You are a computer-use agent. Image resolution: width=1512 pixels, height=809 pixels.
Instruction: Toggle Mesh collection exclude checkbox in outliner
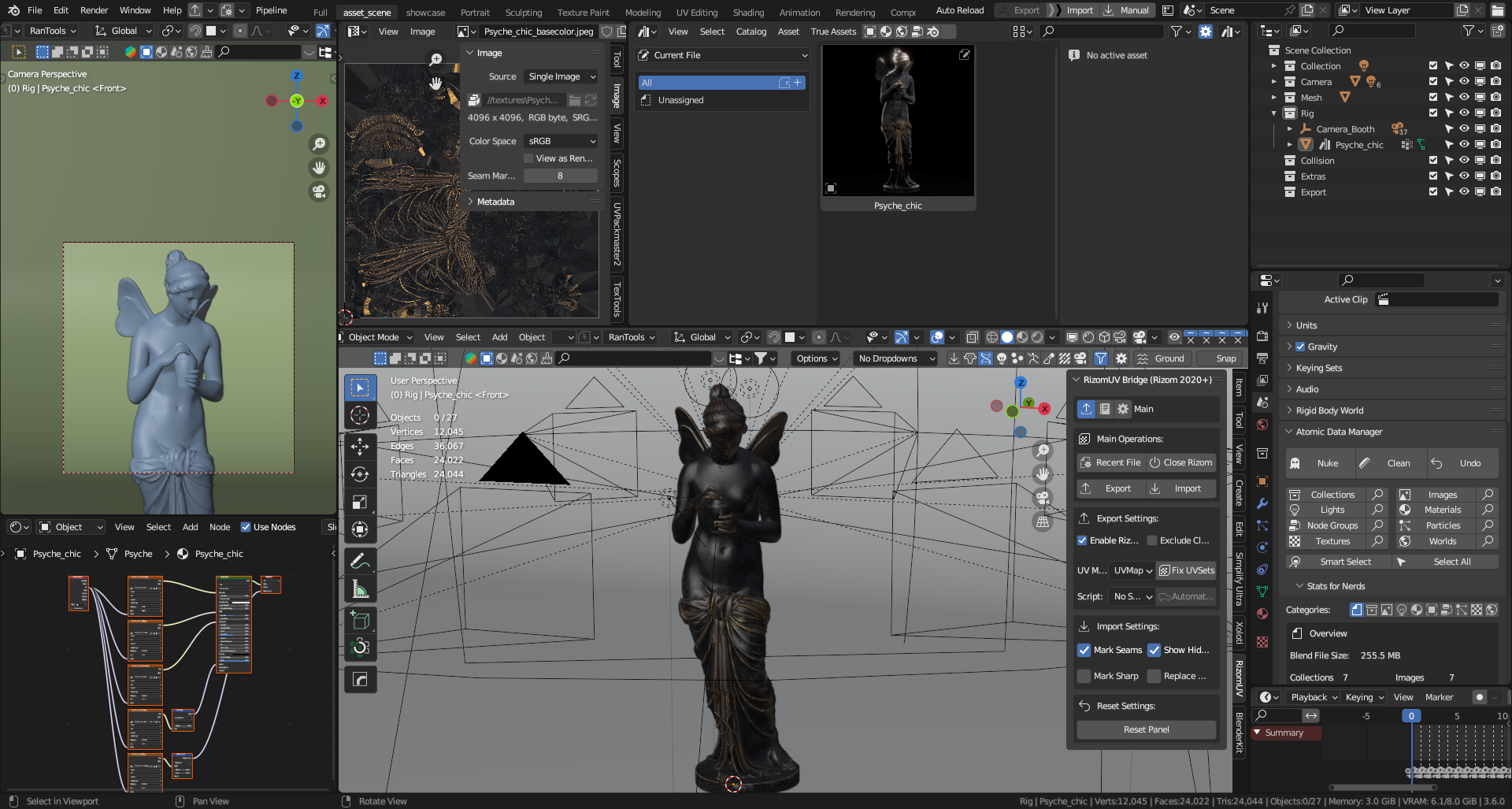[1432, 97]
